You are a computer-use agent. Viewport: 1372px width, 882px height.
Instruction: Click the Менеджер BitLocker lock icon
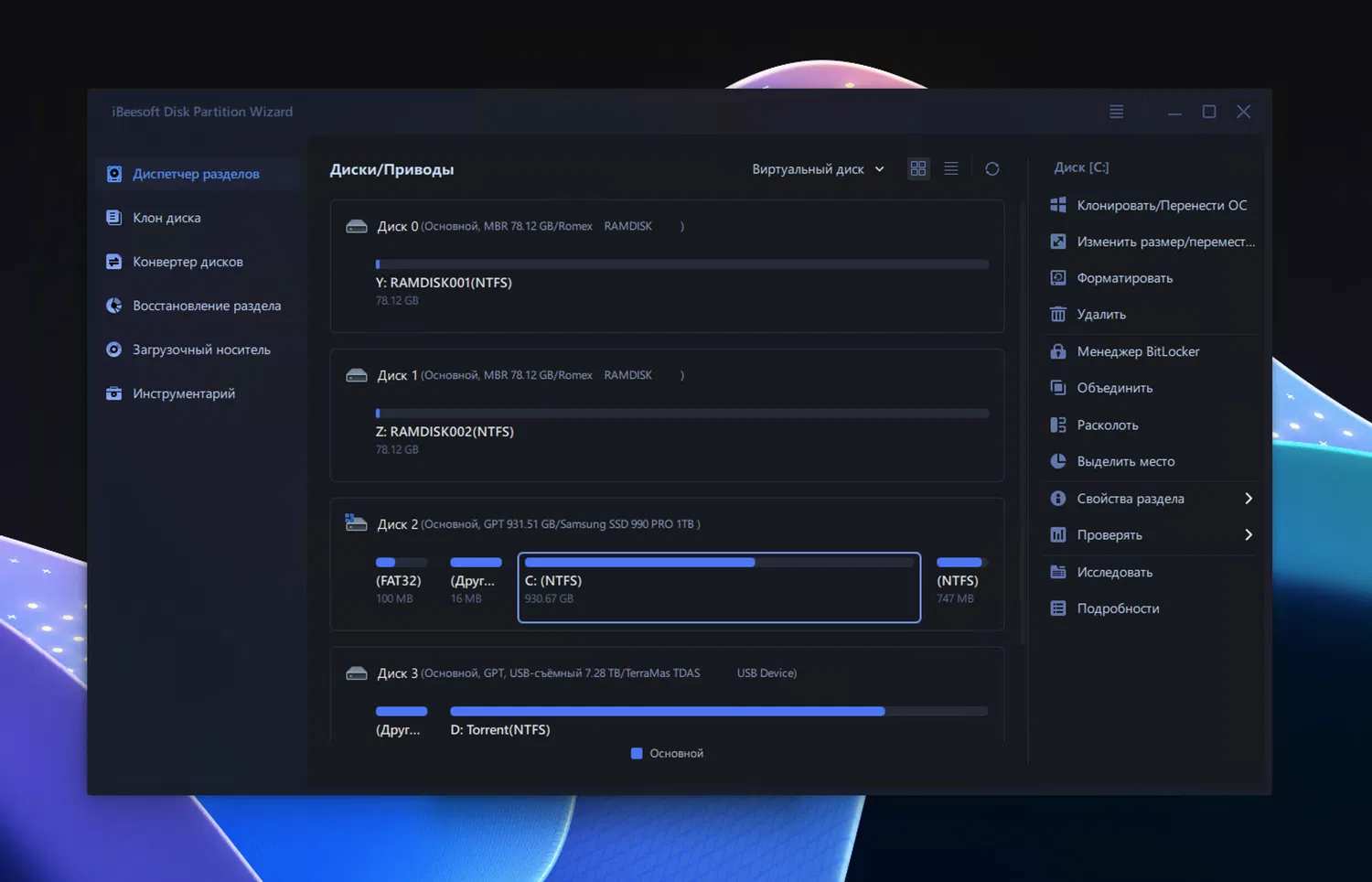[x=1058, y=351]
